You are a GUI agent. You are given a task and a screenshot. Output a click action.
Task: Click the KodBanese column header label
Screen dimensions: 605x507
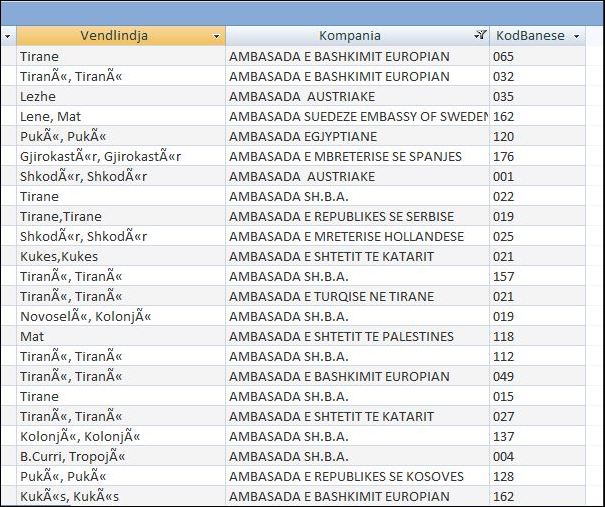coord(529,36)
